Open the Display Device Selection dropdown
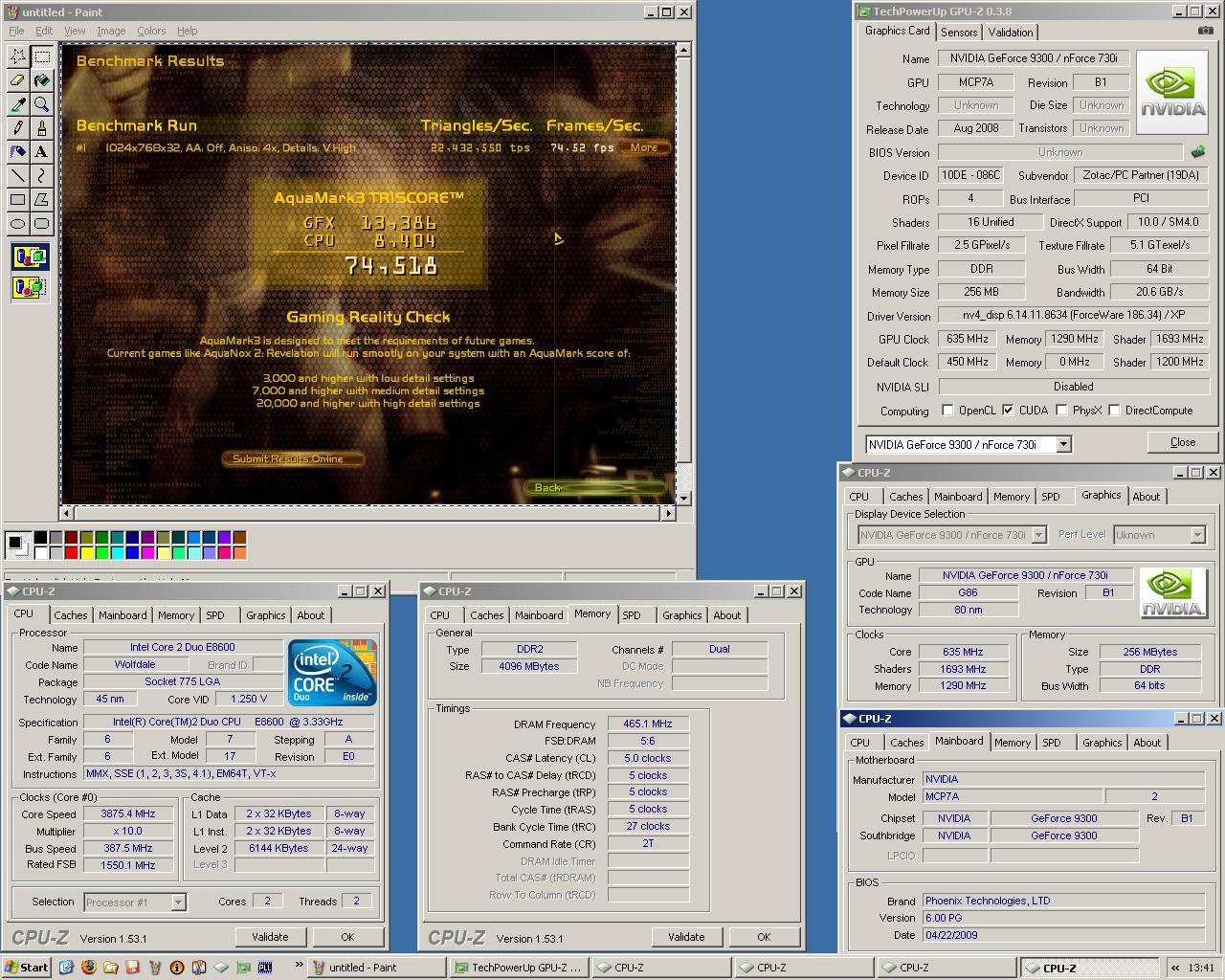Screen dimensions: 1225x980 tap(1038, 535)
